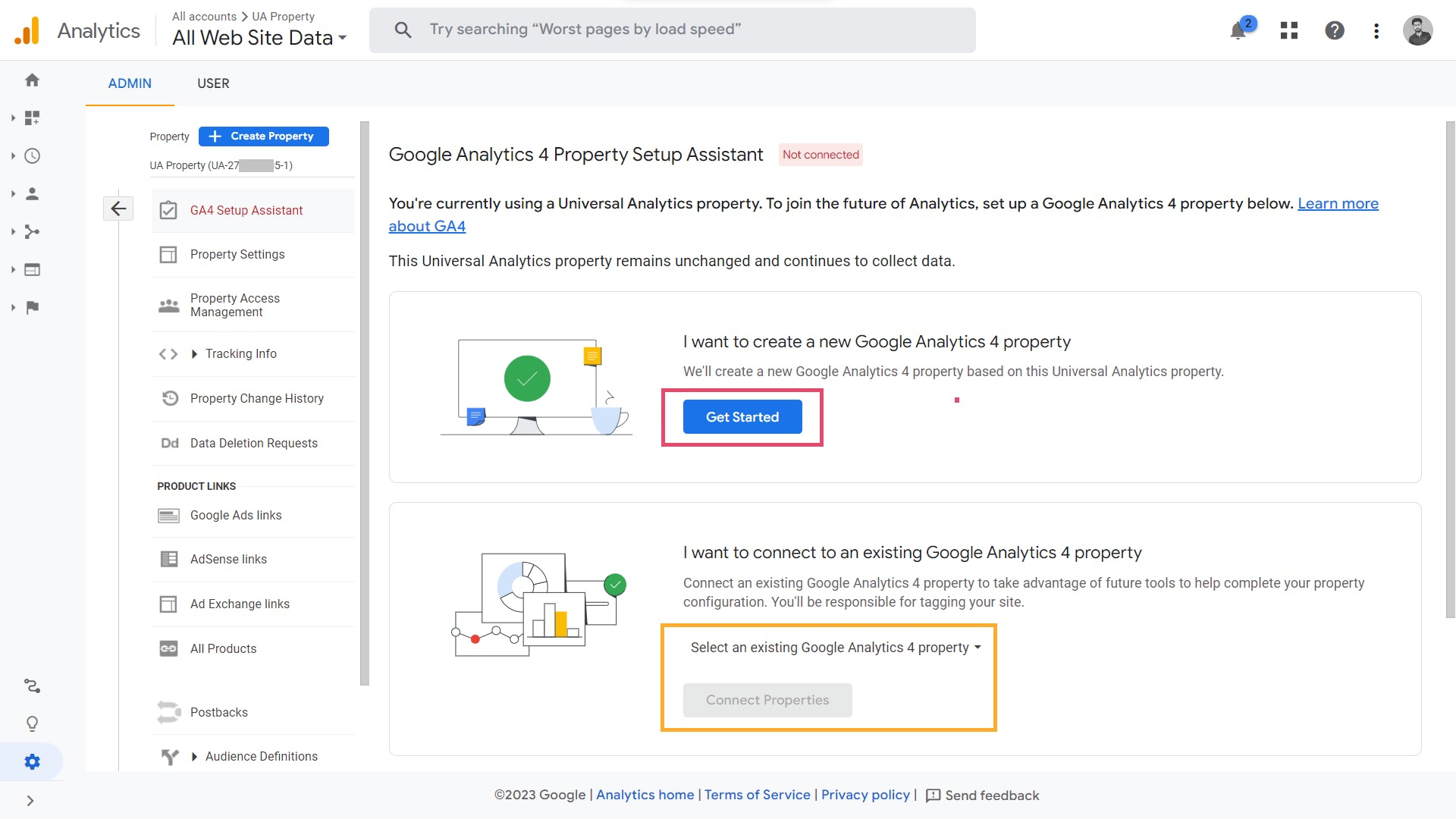Click the Get Started button

pos(742,416)
